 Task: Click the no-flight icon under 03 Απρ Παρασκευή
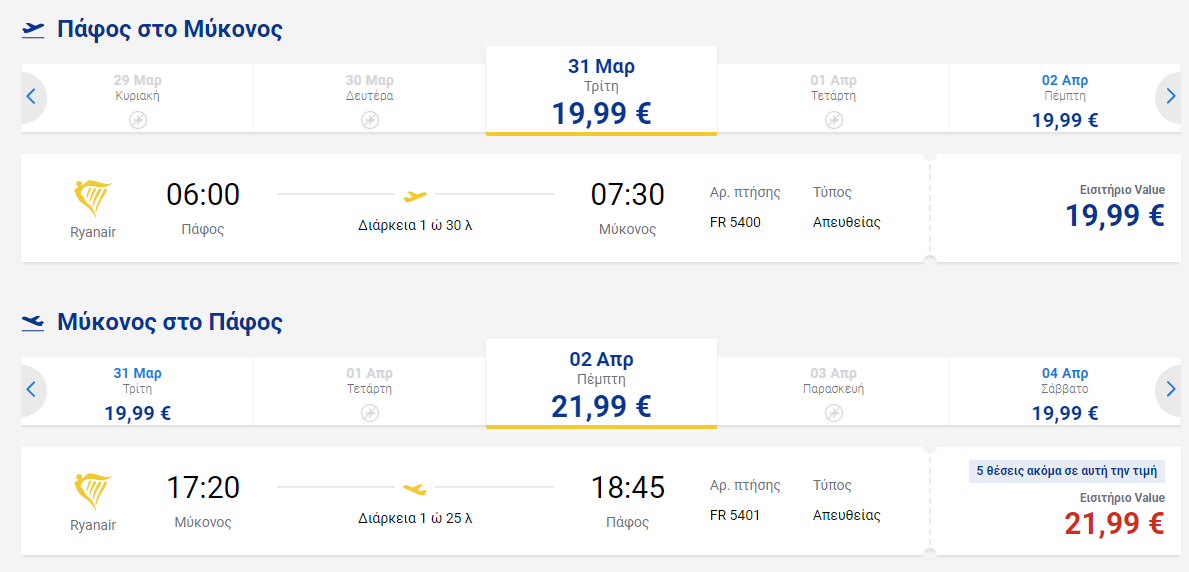833,413
